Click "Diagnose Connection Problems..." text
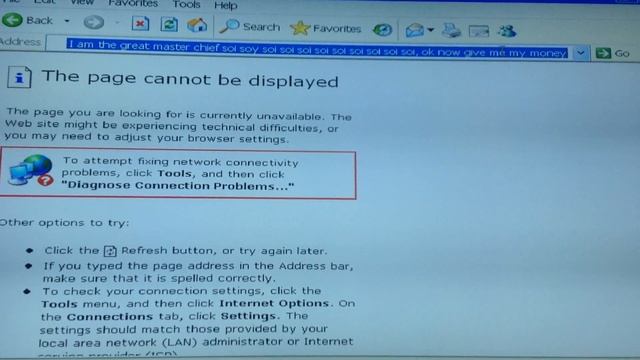Viewport: 640px width, 360px height. pos(178,185)
